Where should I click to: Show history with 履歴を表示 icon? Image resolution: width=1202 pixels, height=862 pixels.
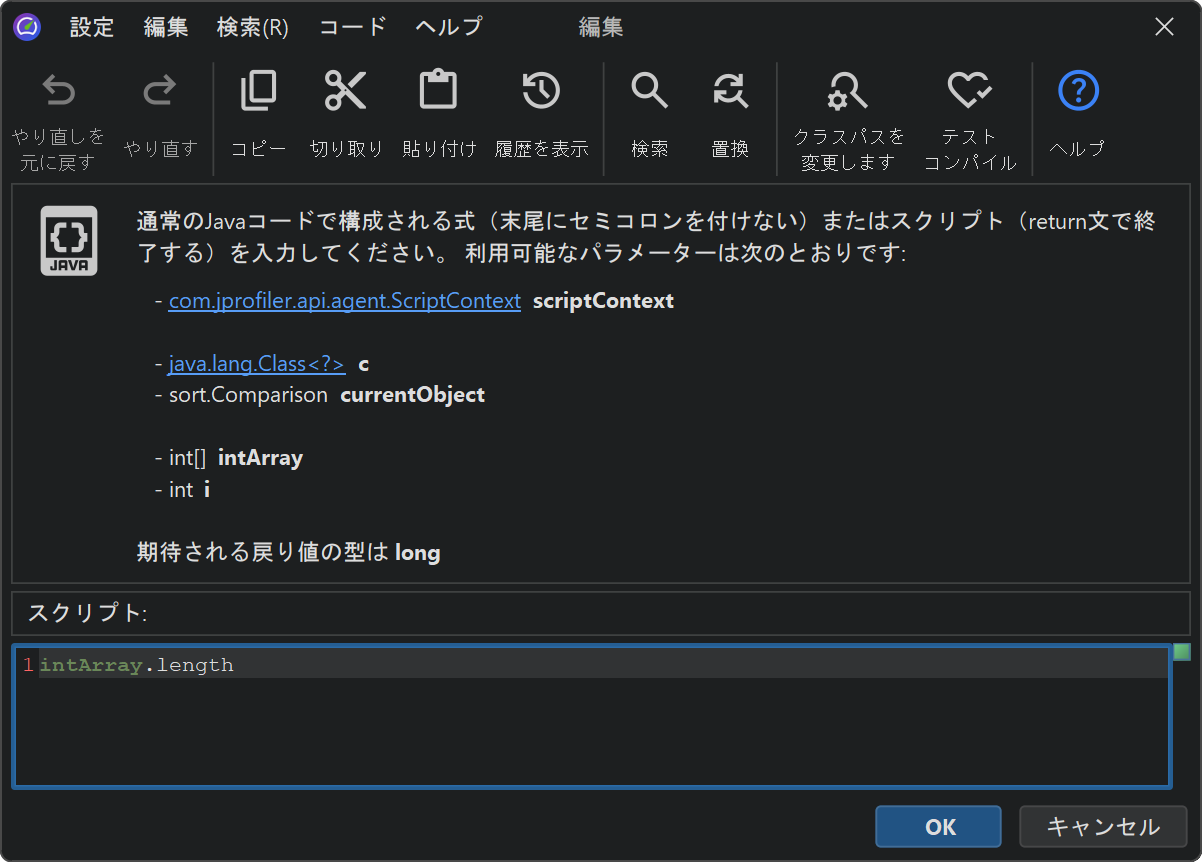coord(541,92)
